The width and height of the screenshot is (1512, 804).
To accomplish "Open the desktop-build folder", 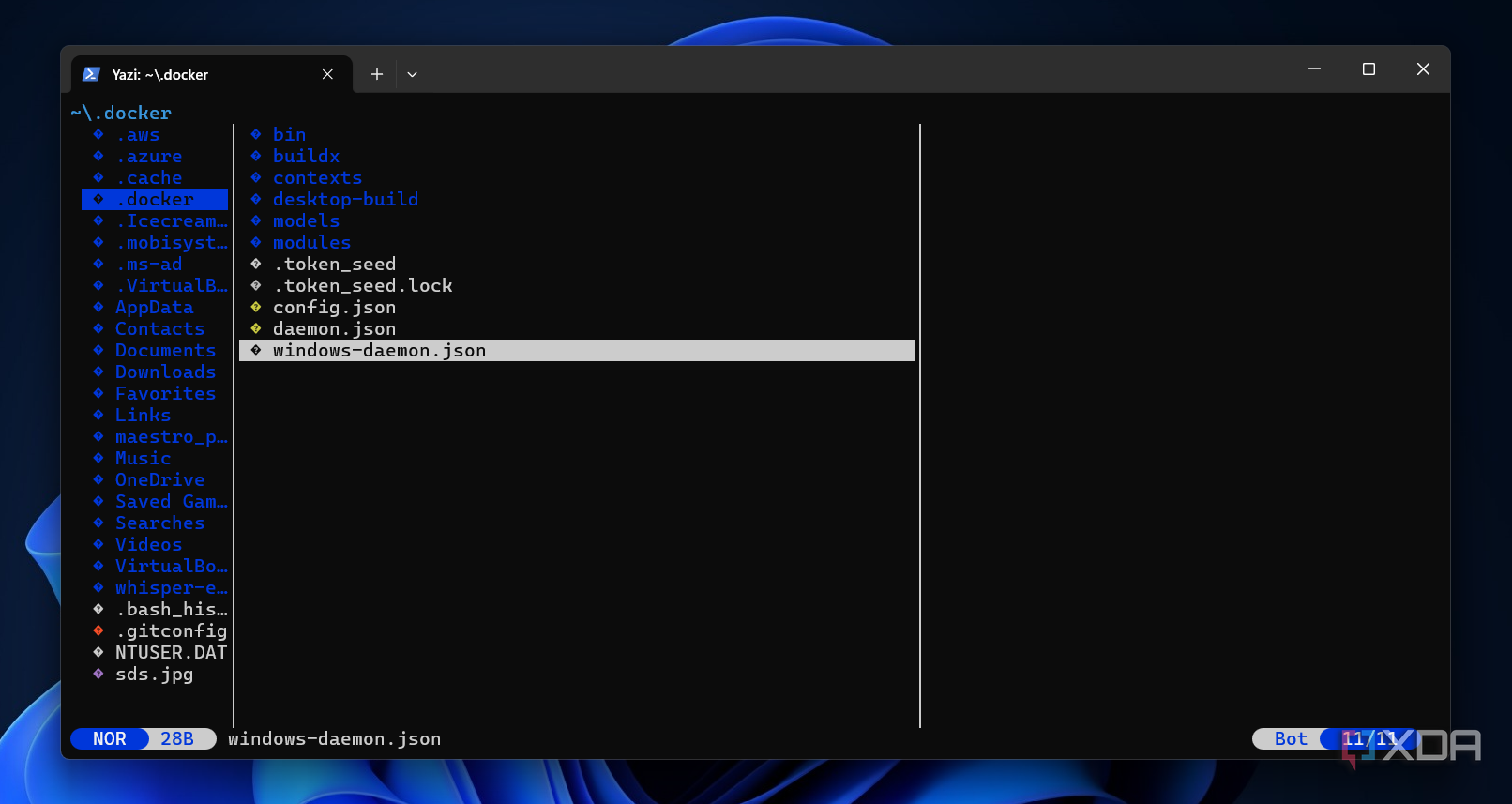I will pyautogui.click(x=346, y=200).
